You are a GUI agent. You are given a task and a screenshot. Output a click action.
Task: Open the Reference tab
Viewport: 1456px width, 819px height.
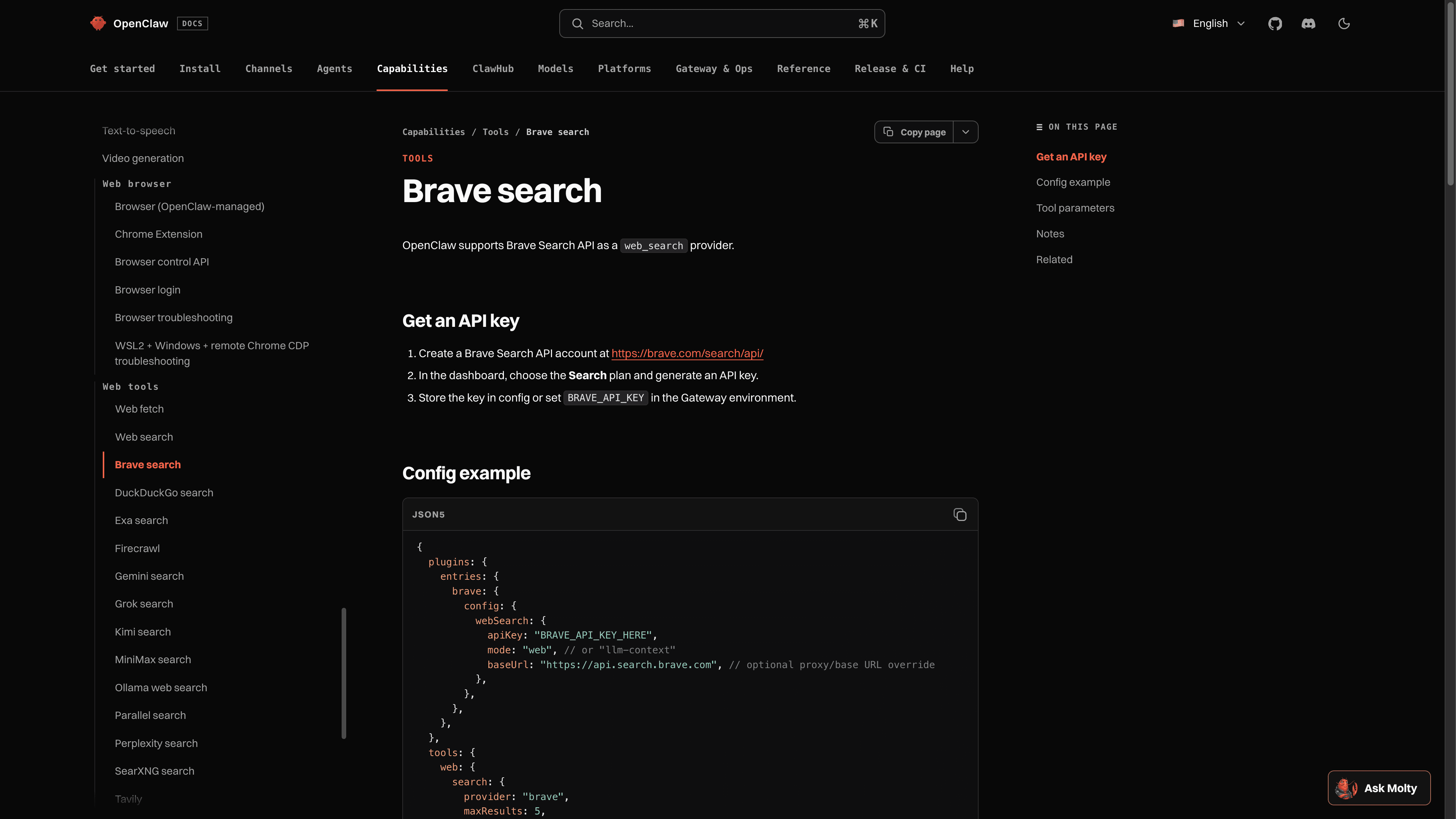coord(803,68)
